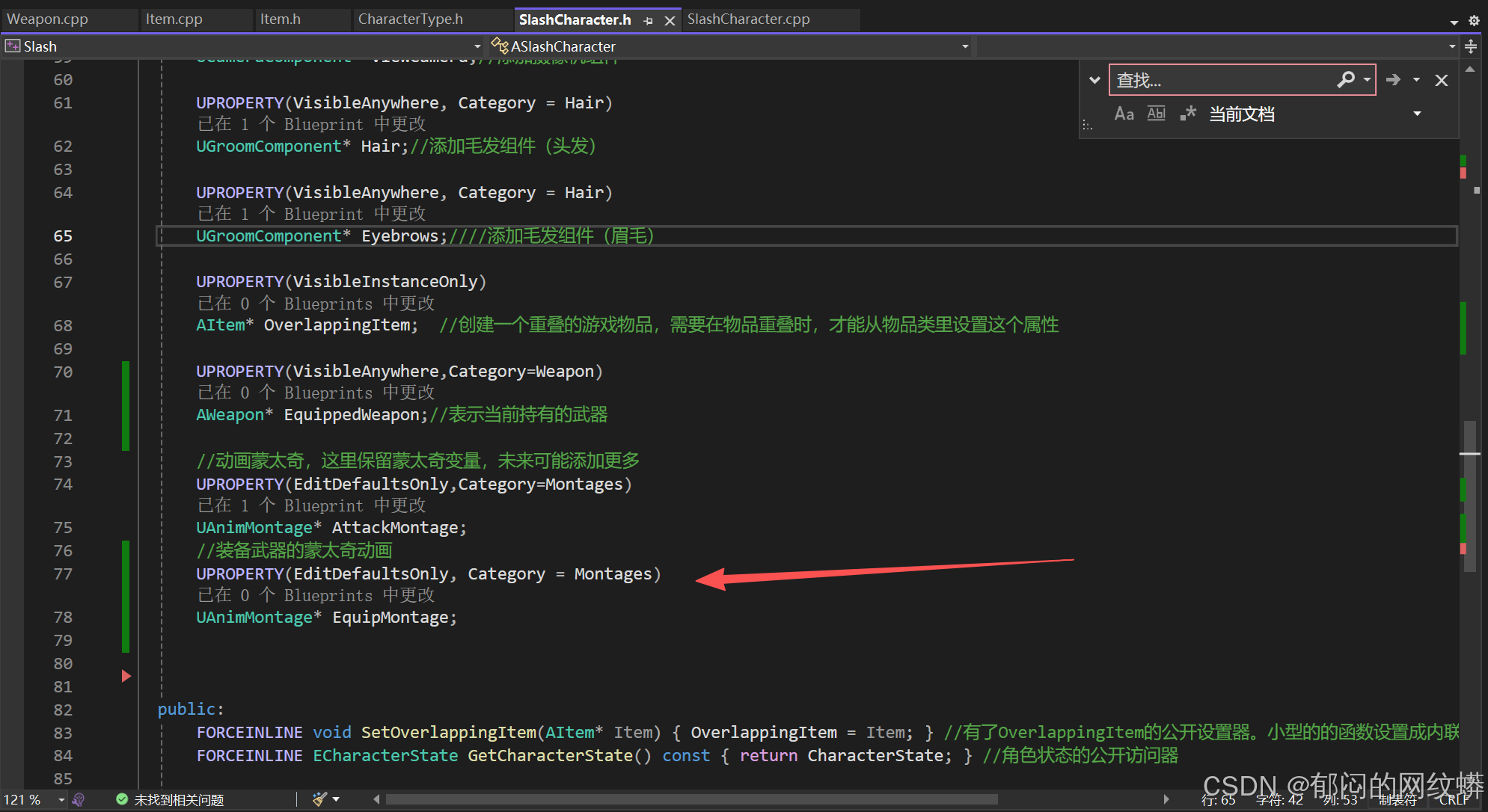This screenshot has height=812, width=1488.
Task: Open the search scope dropdown (当前文档)
Action: click(x=1417, y=114)
